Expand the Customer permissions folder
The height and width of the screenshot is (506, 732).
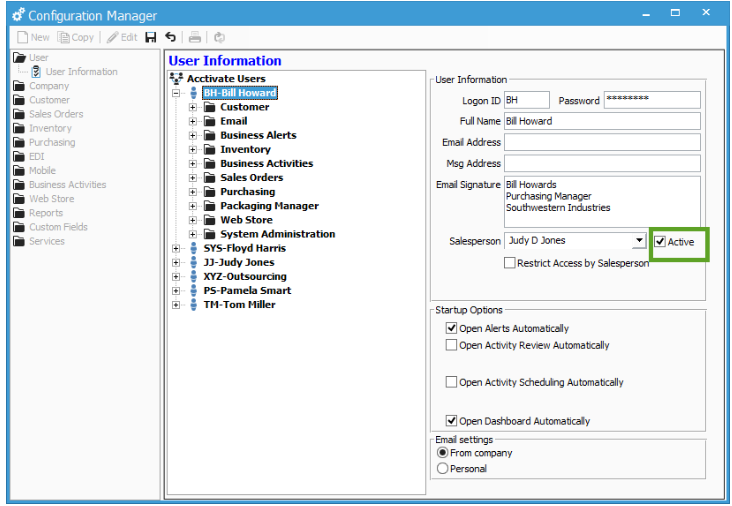tap(192, 107)
